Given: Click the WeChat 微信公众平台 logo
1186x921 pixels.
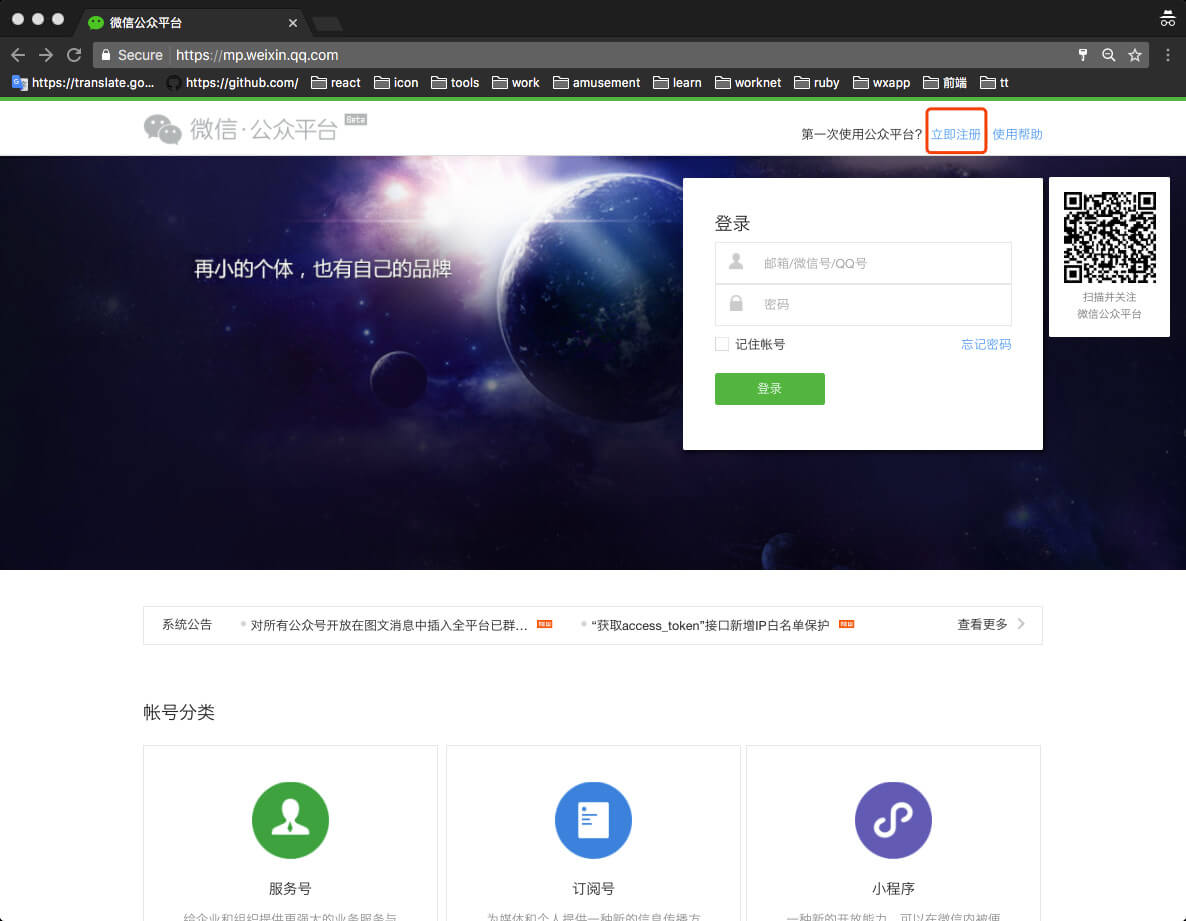Looking at the screenshot, I should tap(241, 128).
